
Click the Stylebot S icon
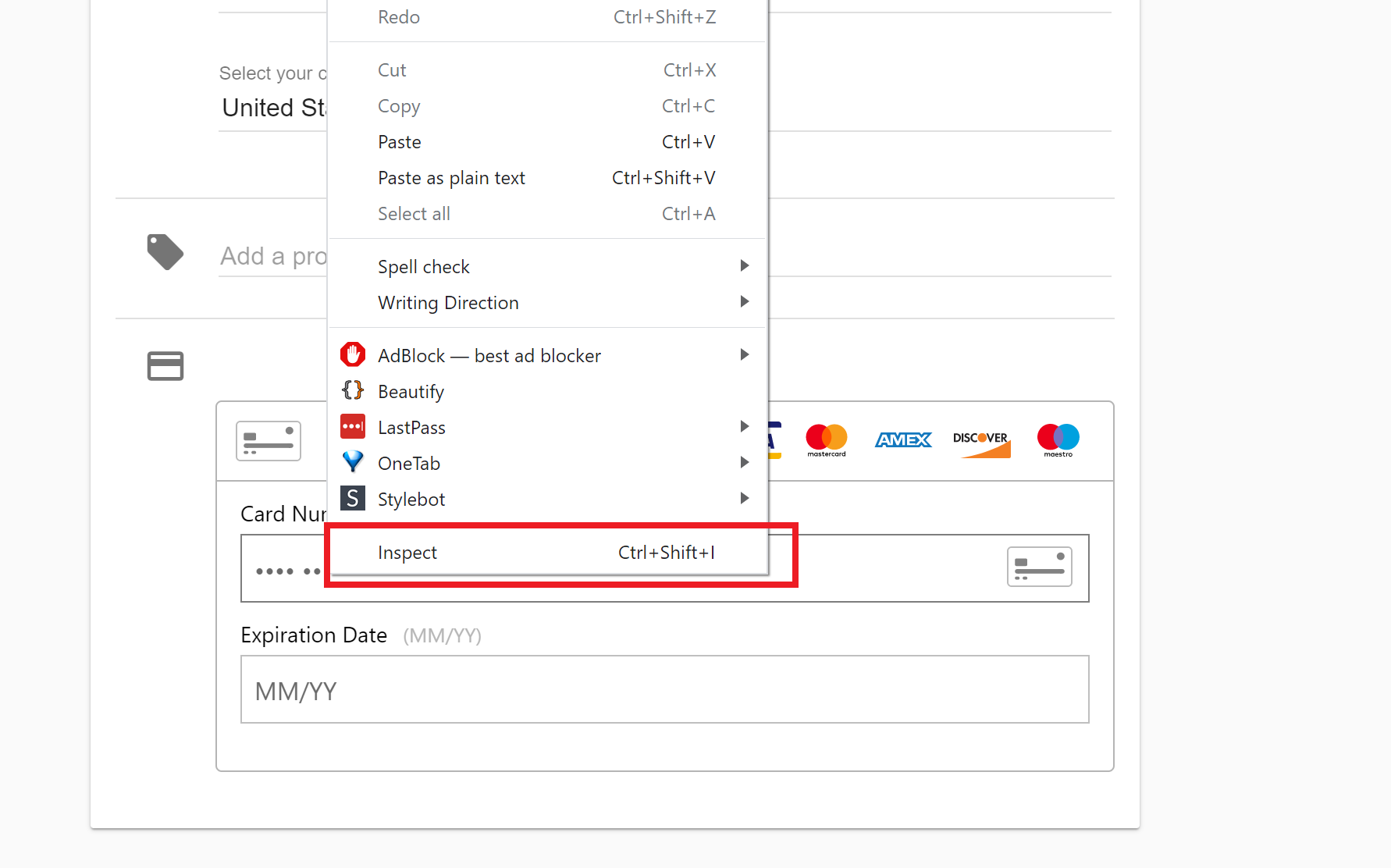[353, 498]
